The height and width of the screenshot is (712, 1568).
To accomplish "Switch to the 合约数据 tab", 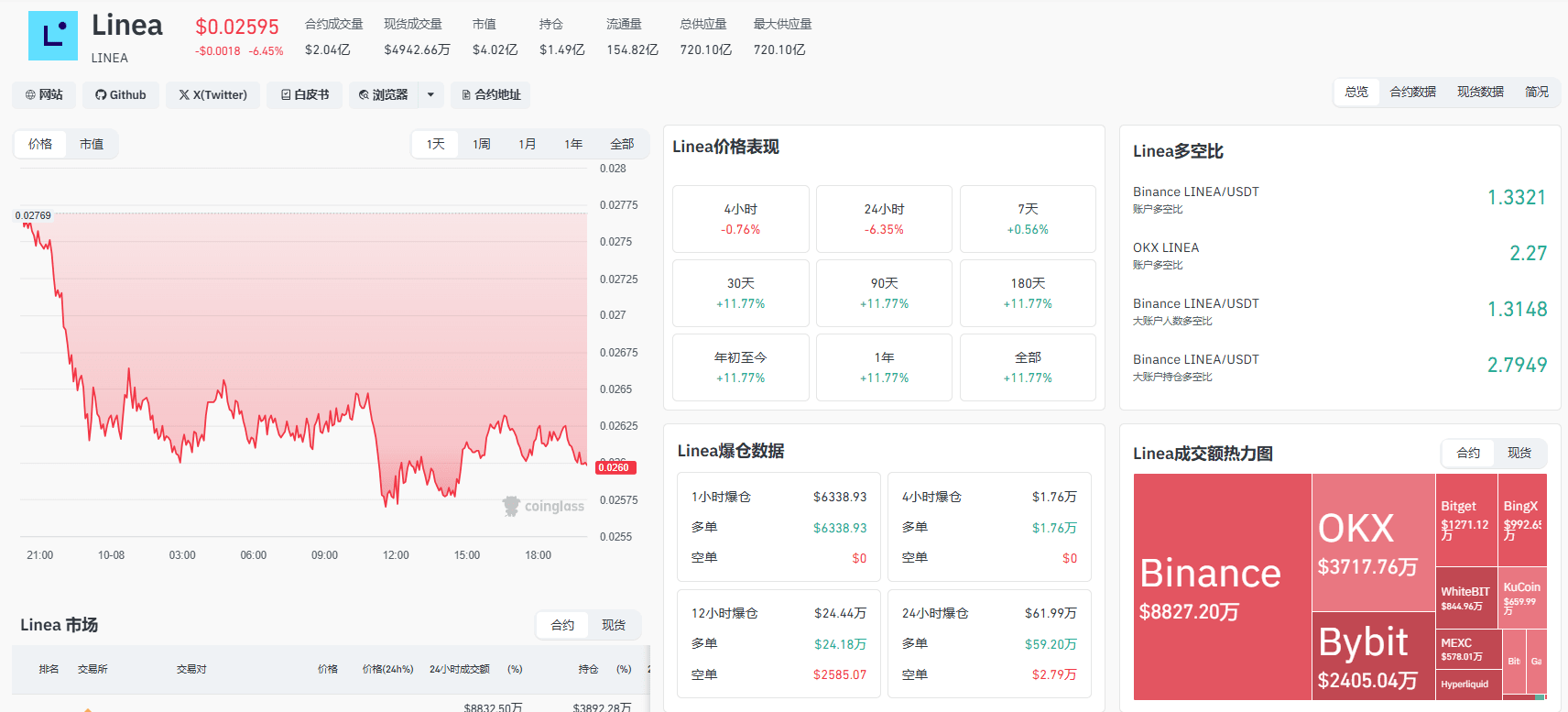I will 1412,92.
